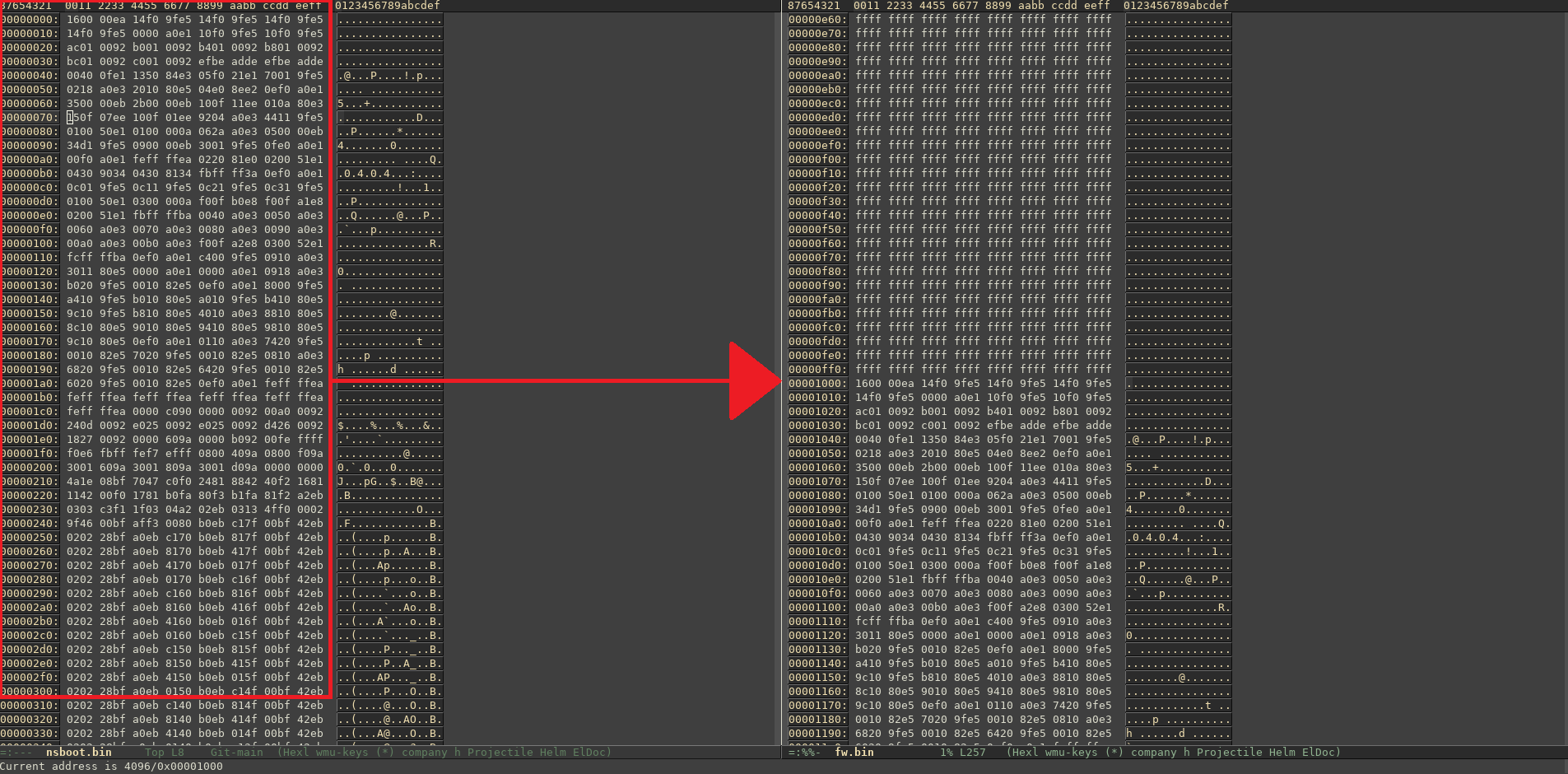Screen dimensions: 1568x774
Task: Click ASCII text '..(...Ap......B.' in nsboot.bin
Action: coord(390,565)
